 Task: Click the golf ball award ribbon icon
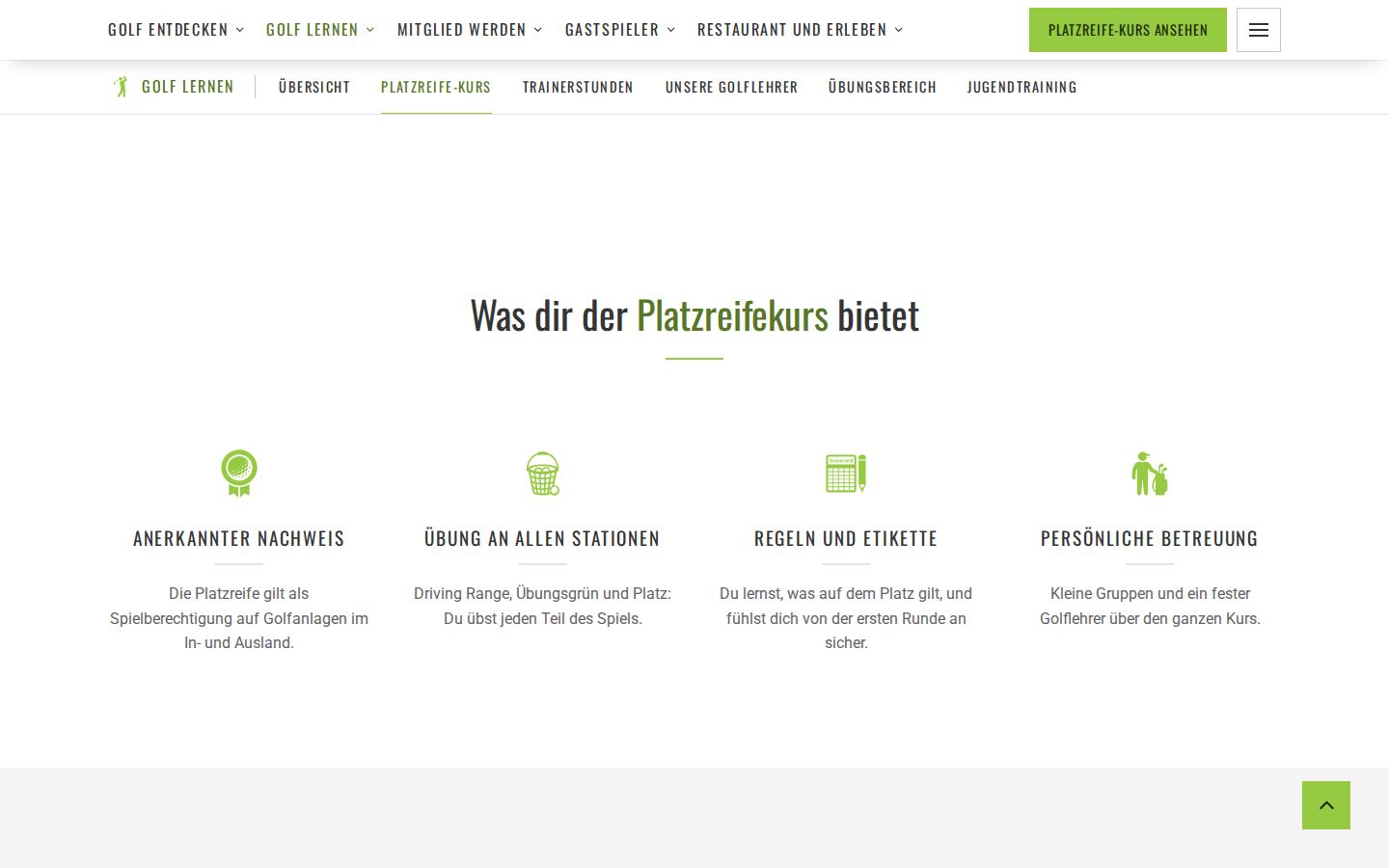239,474
